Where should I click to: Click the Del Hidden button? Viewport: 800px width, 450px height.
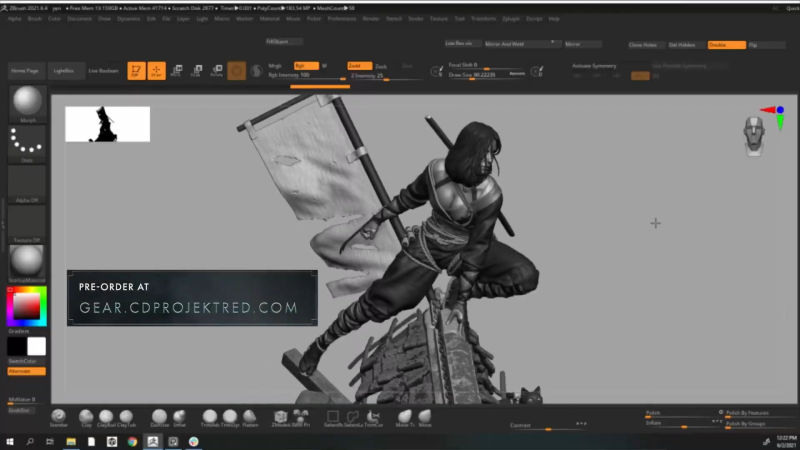(686, 45)
